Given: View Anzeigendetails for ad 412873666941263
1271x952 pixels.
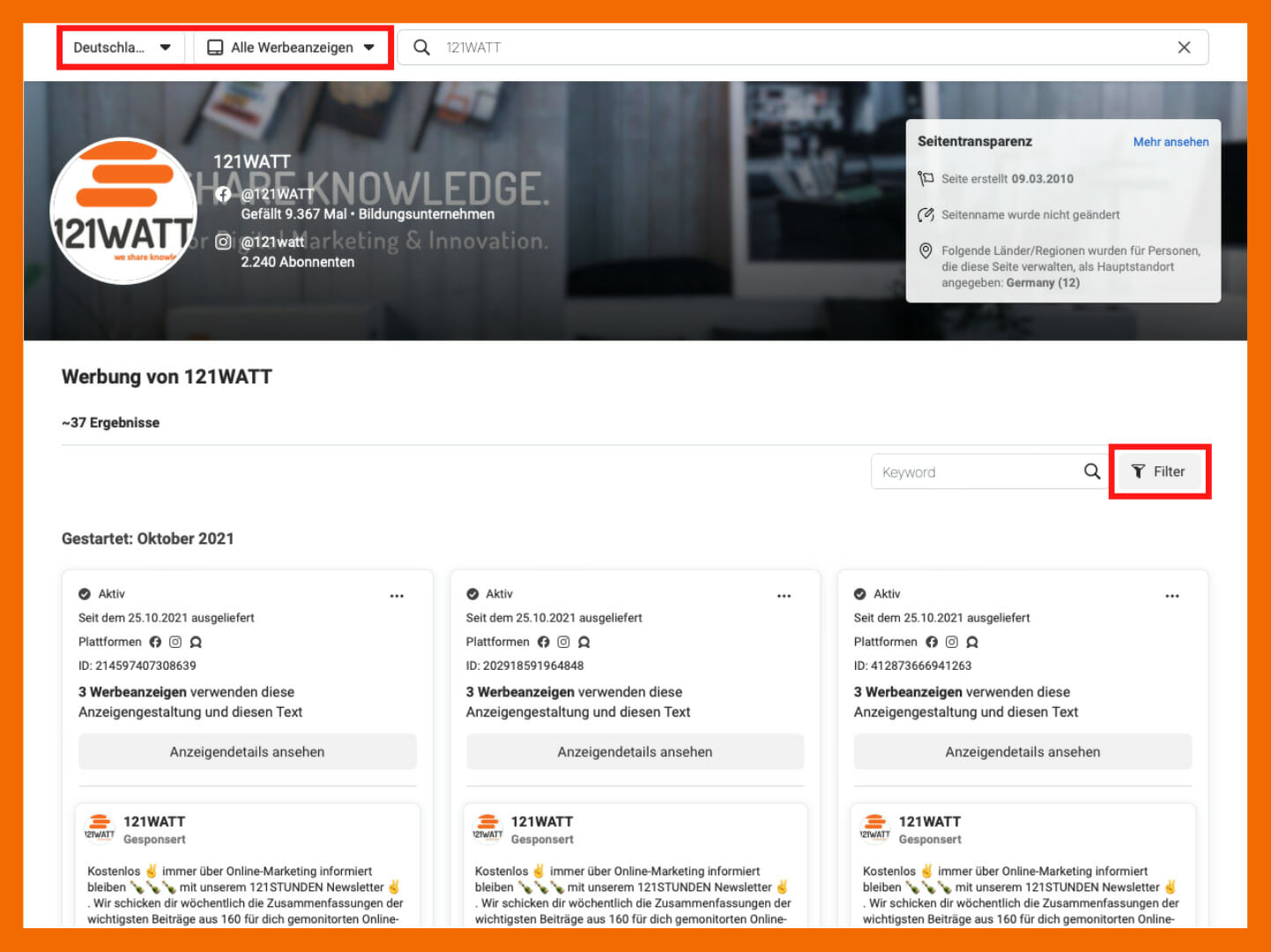Looking at the screenshot, I should tap(1022, 752).
